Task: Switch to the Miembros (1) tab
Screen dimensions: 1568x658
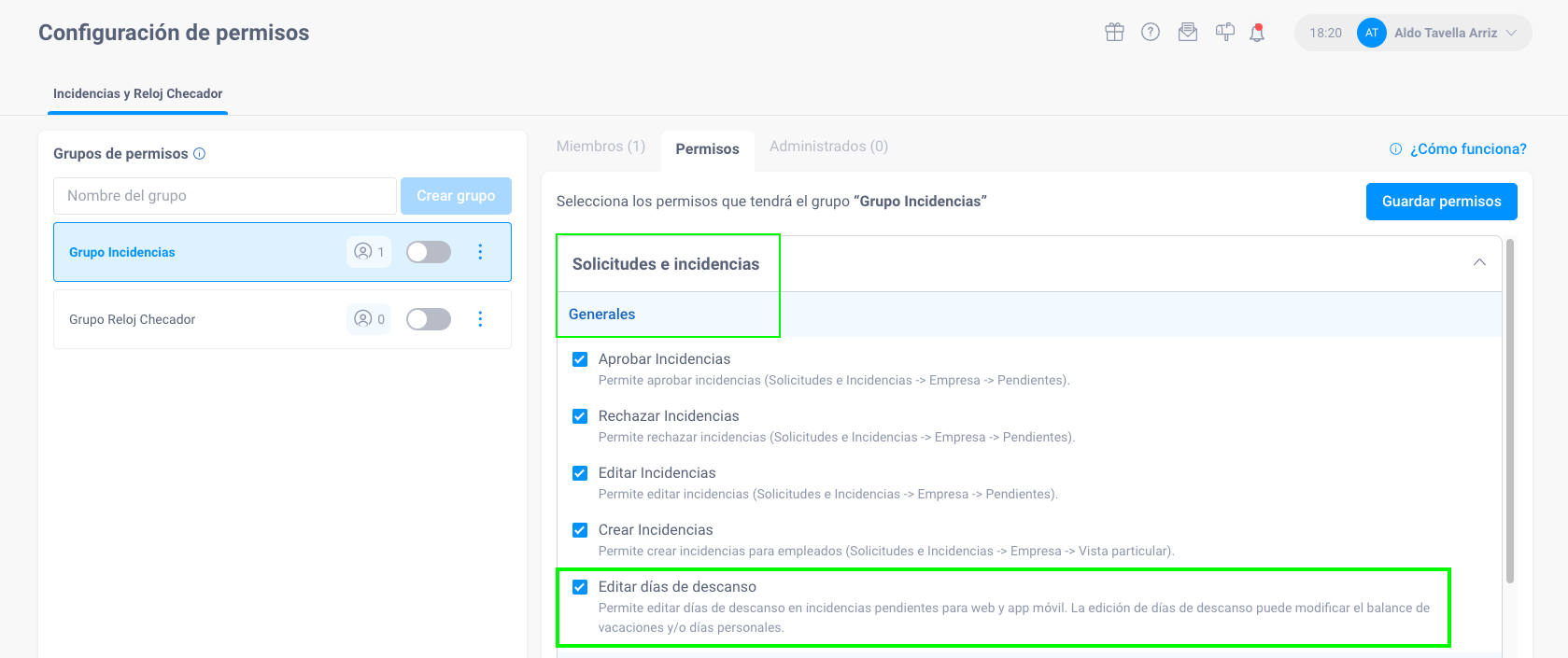Action: point(600,147)
